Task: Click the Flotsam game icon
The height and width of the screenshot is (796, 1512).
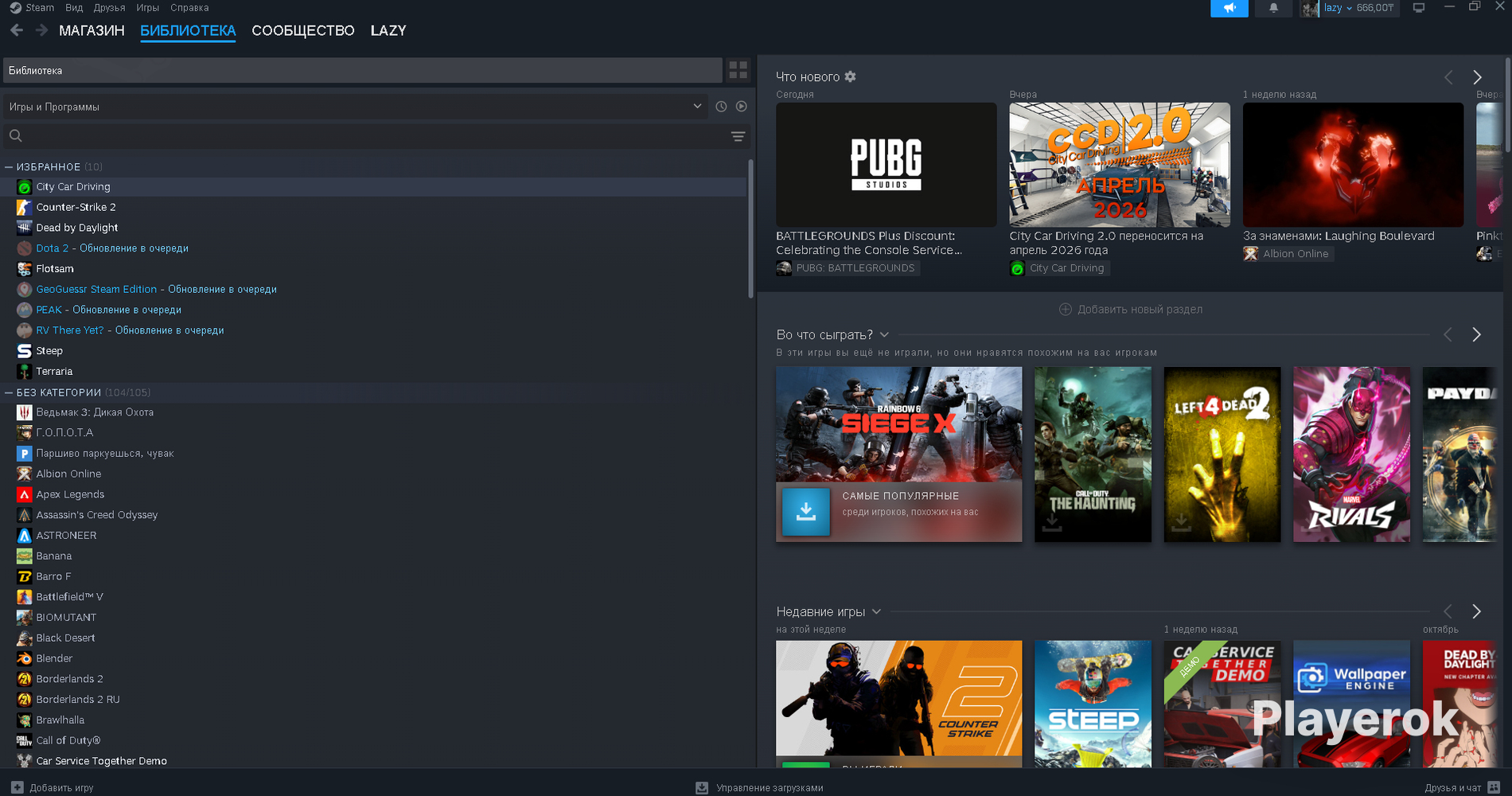Action: click(25, 269)
